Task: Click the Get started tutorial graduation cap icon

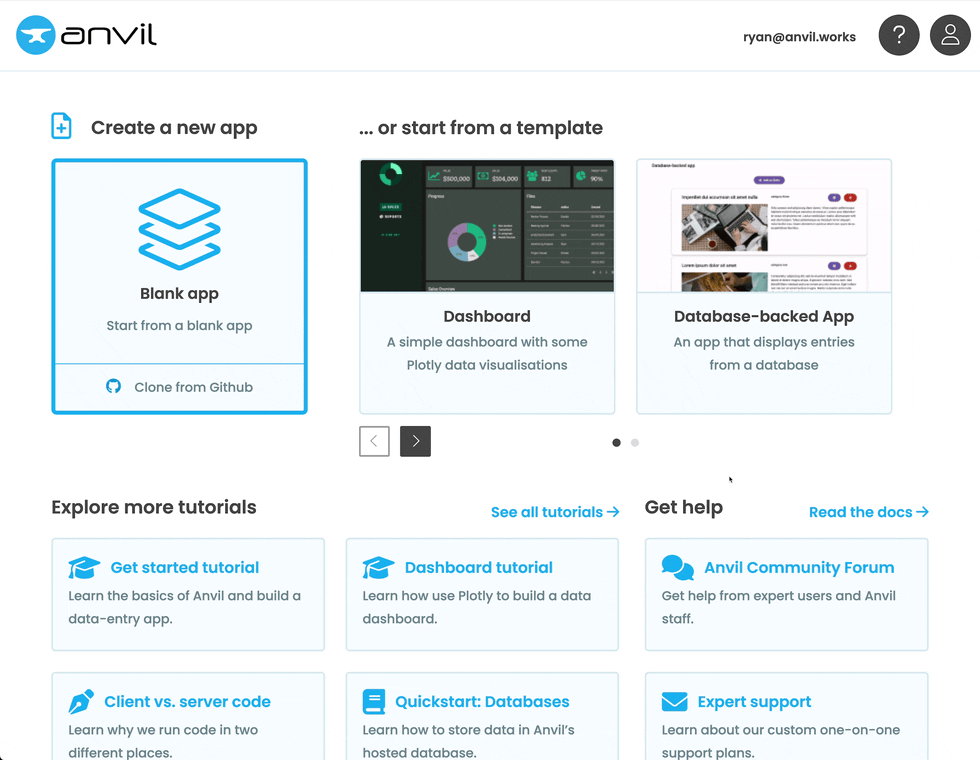Action: (x=84, y=568)
